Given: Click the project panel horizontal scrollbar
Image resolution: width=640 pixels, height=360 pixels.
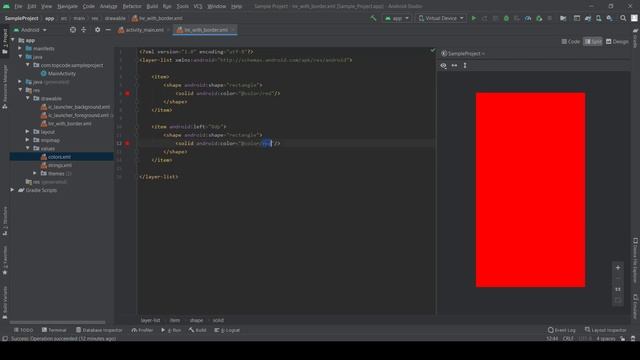Looking at the screenshot, I should pos(58,322).
